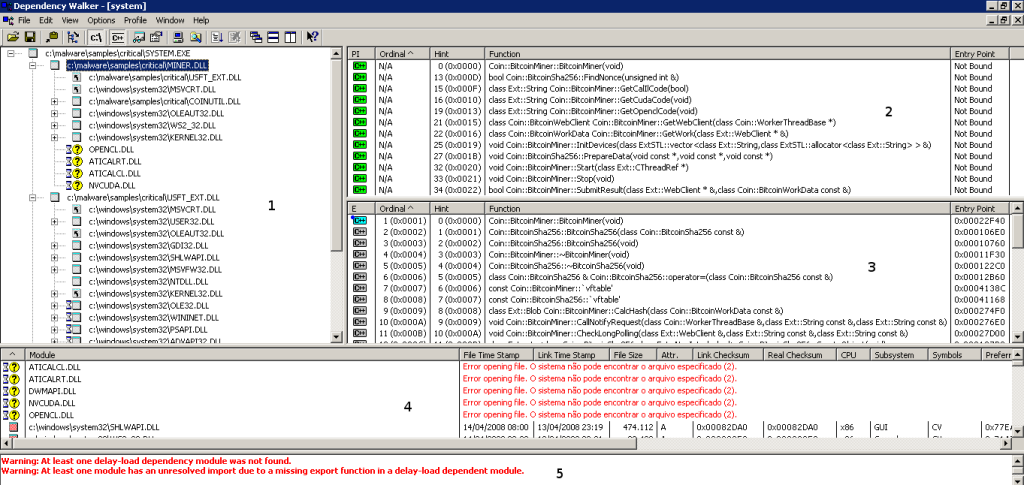Open the Window menu
Screen dimensions: 1024x485
tap(170, 20)
